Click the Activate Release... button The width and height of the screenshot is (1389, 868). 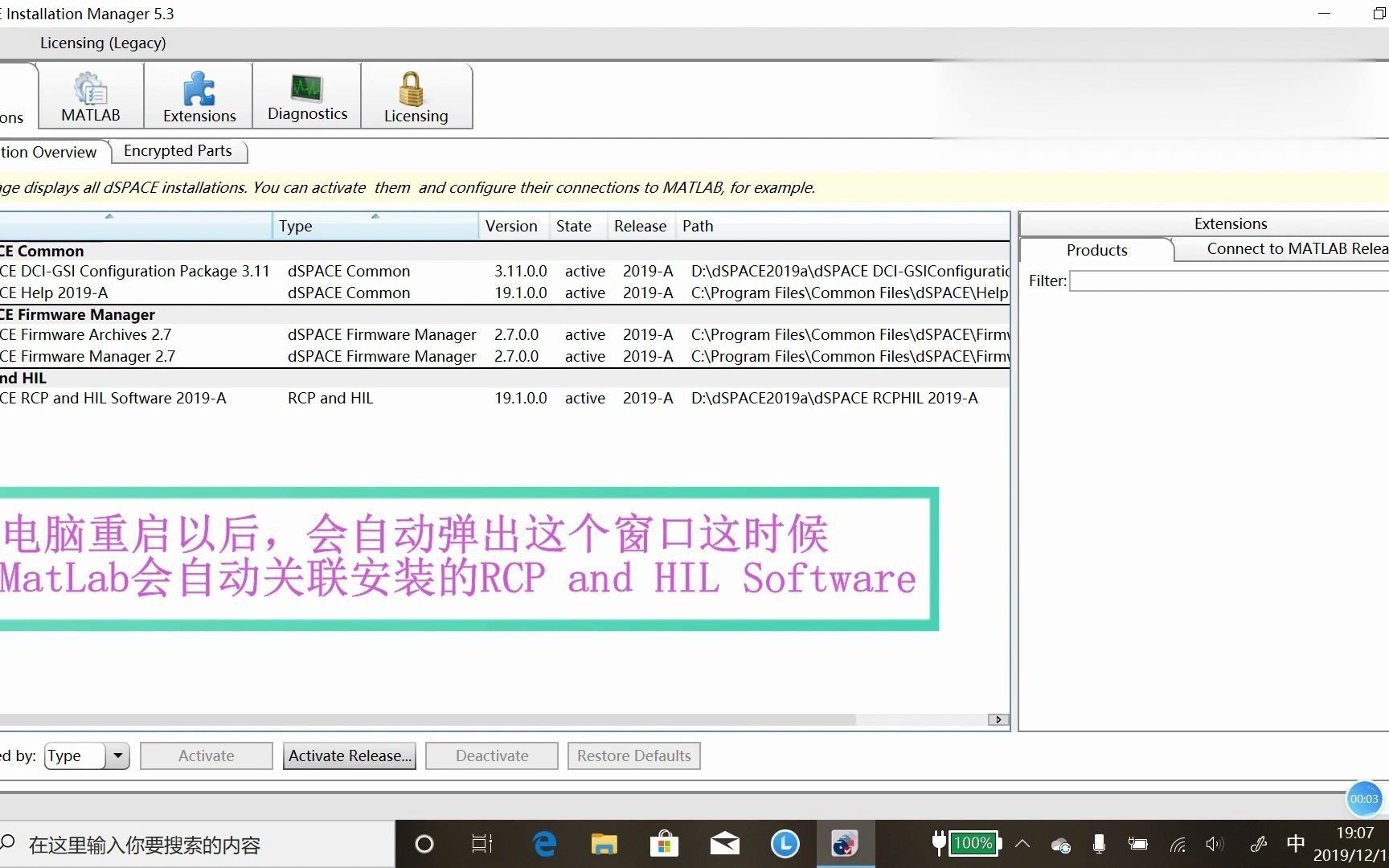350,755
